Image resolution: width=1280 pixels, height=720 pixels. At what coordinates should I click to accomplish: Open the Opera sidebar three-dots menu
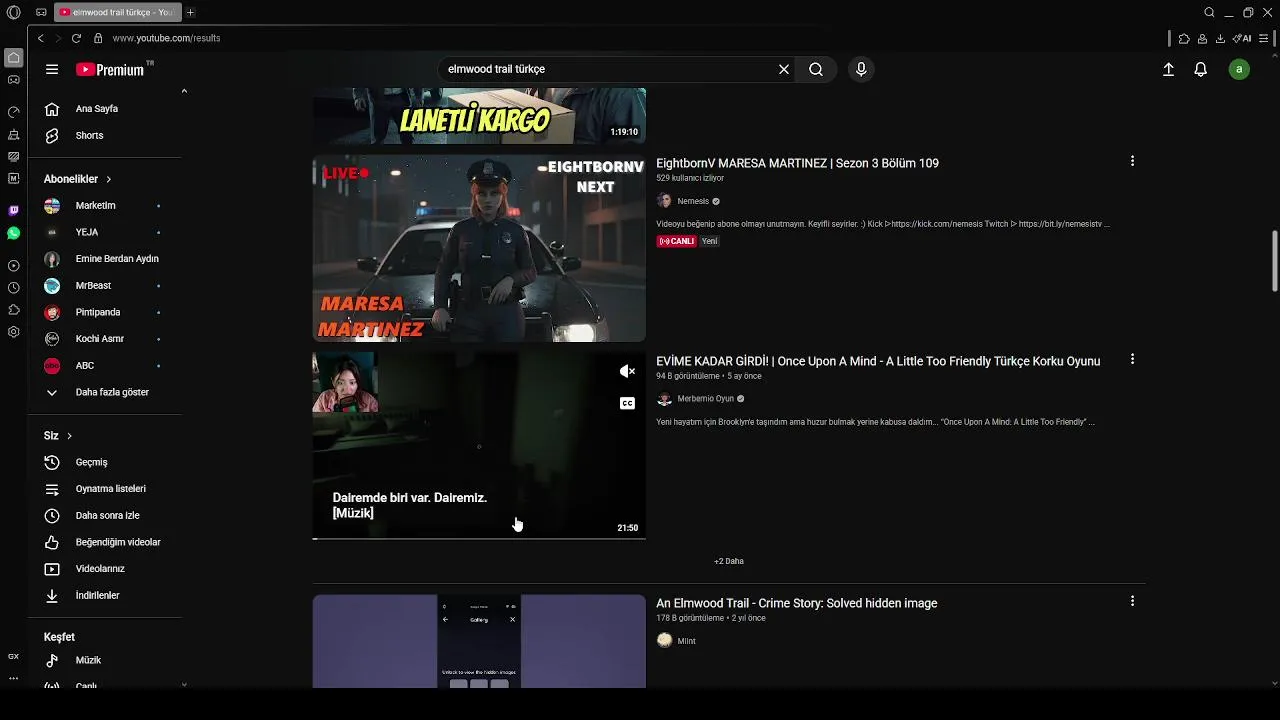[x=13, y=678]
